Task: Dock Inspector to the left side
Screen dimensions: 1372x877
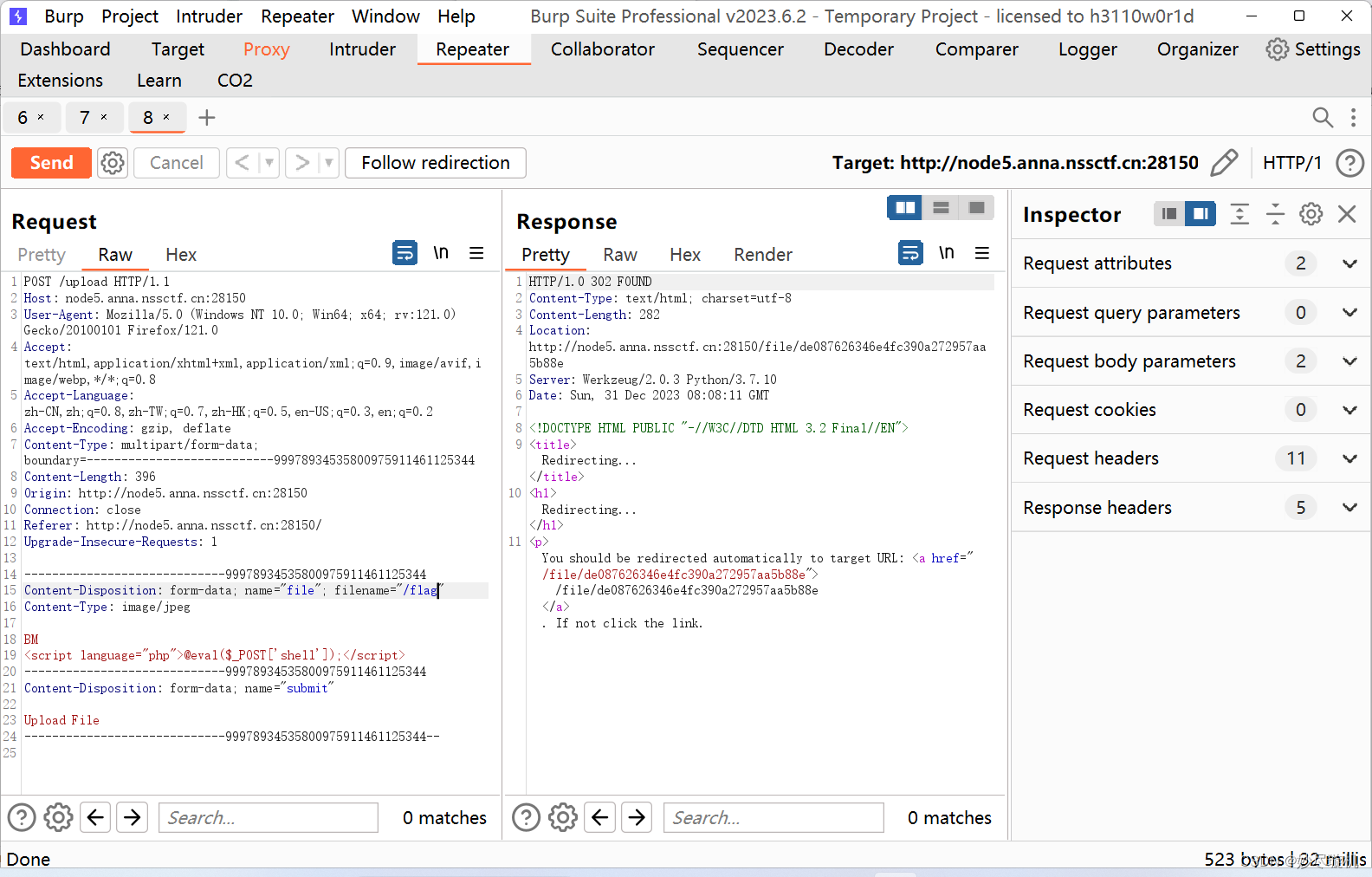Action: pos(1169,214)
